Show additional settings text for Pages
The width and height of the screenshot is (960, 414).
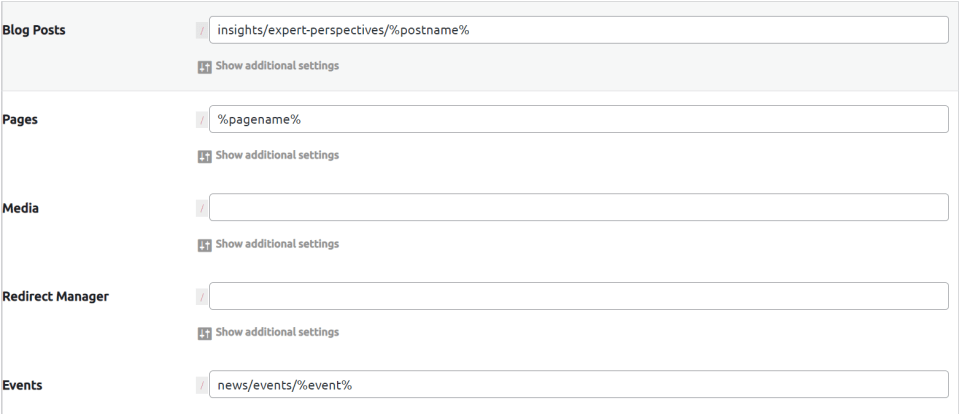click(x=277, y=156)
